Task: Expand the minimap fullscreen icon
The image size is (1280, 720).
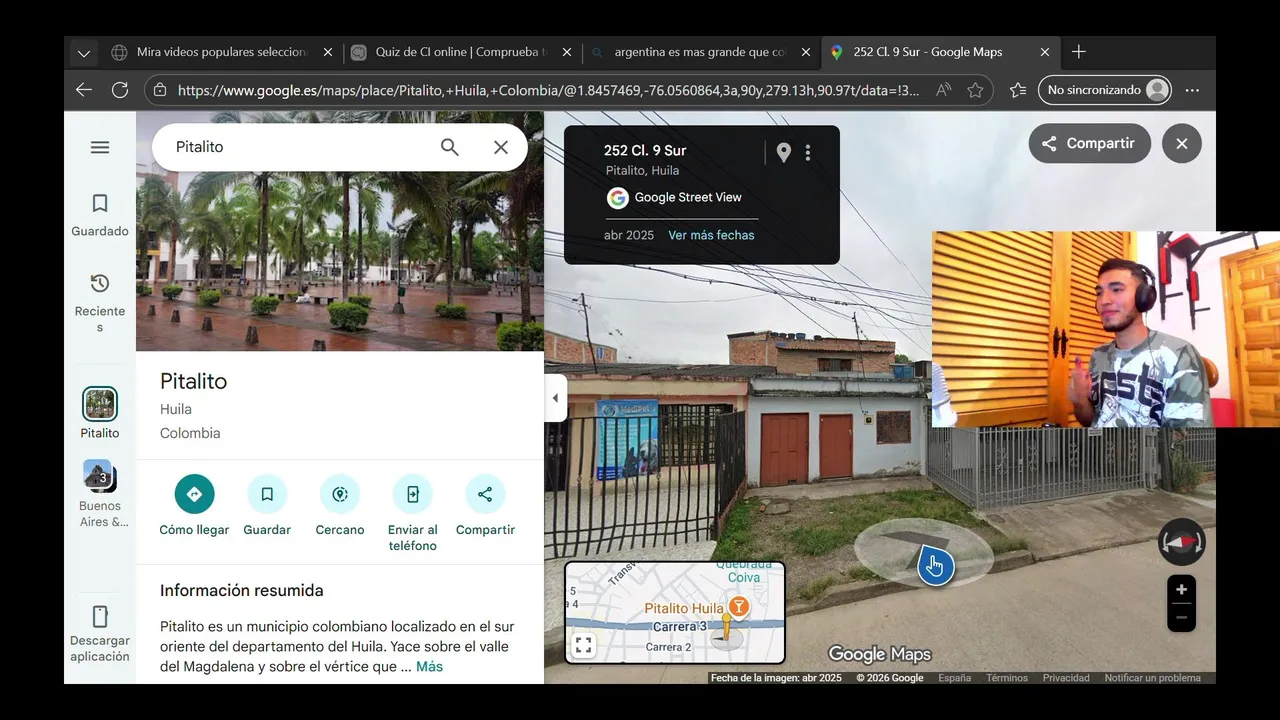Action: 584,646
